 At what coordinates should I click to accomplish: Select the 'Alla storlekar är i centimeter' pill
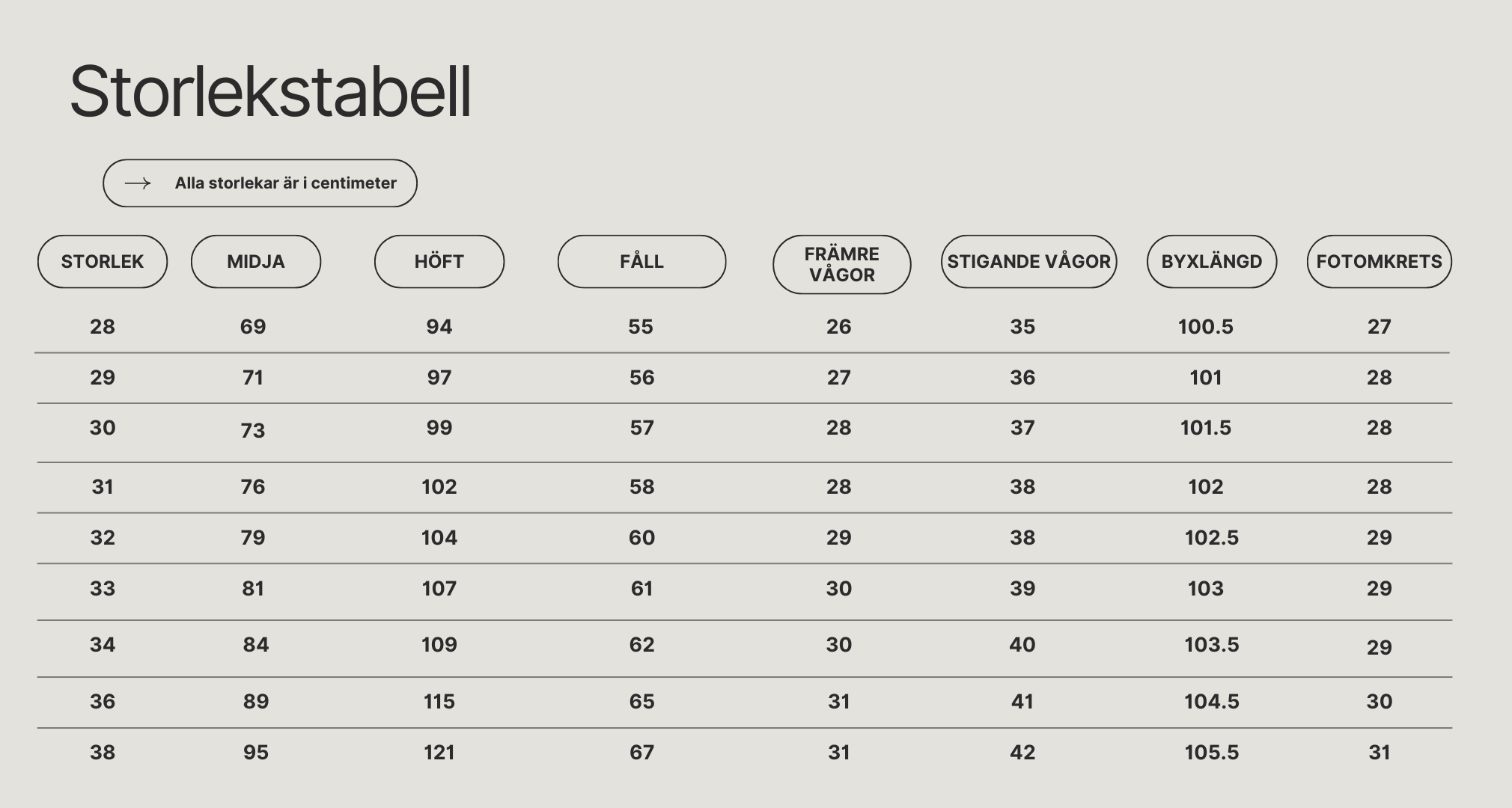coord(260,183)
